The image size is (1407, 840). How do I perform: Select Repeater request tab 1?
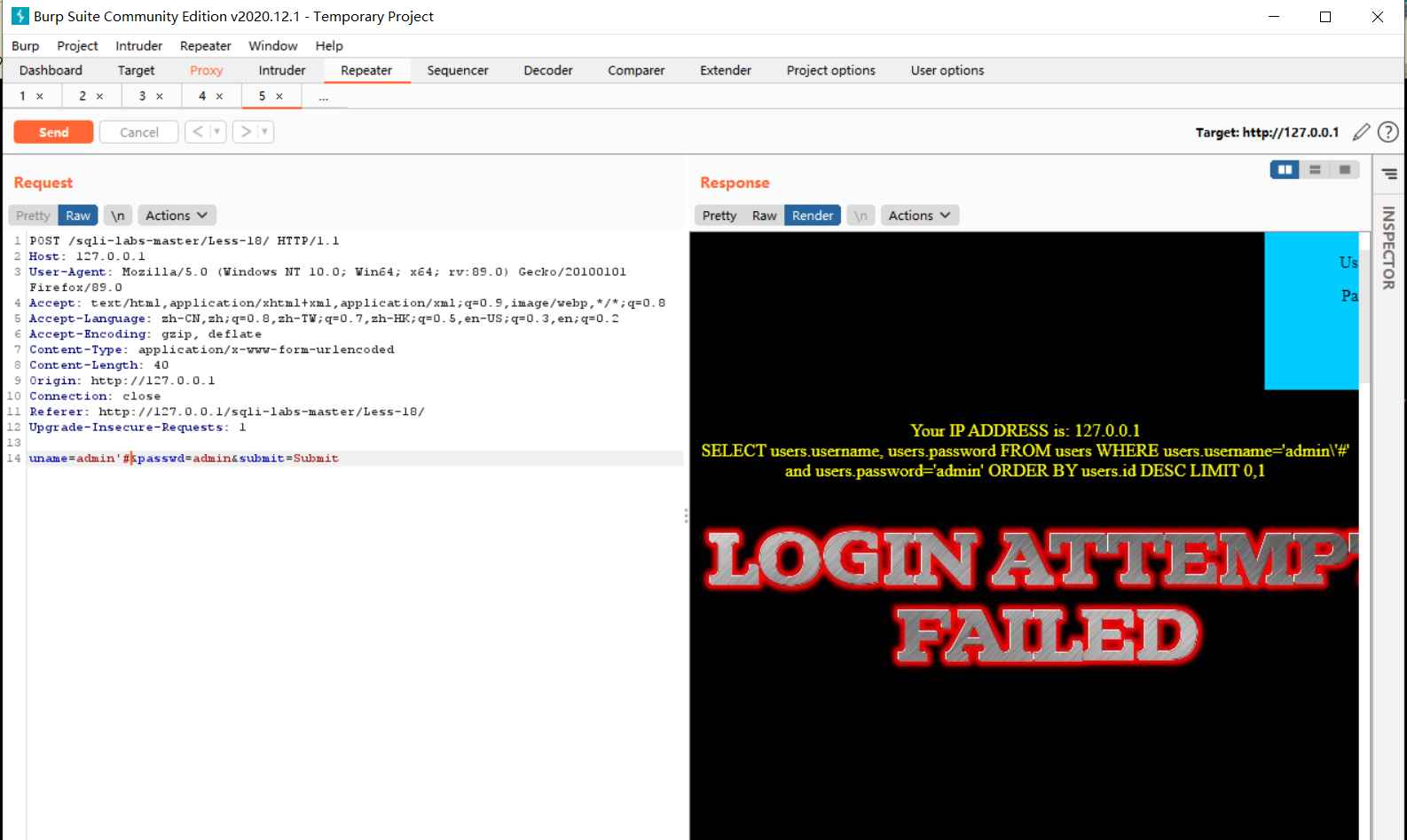coord(23,96)
